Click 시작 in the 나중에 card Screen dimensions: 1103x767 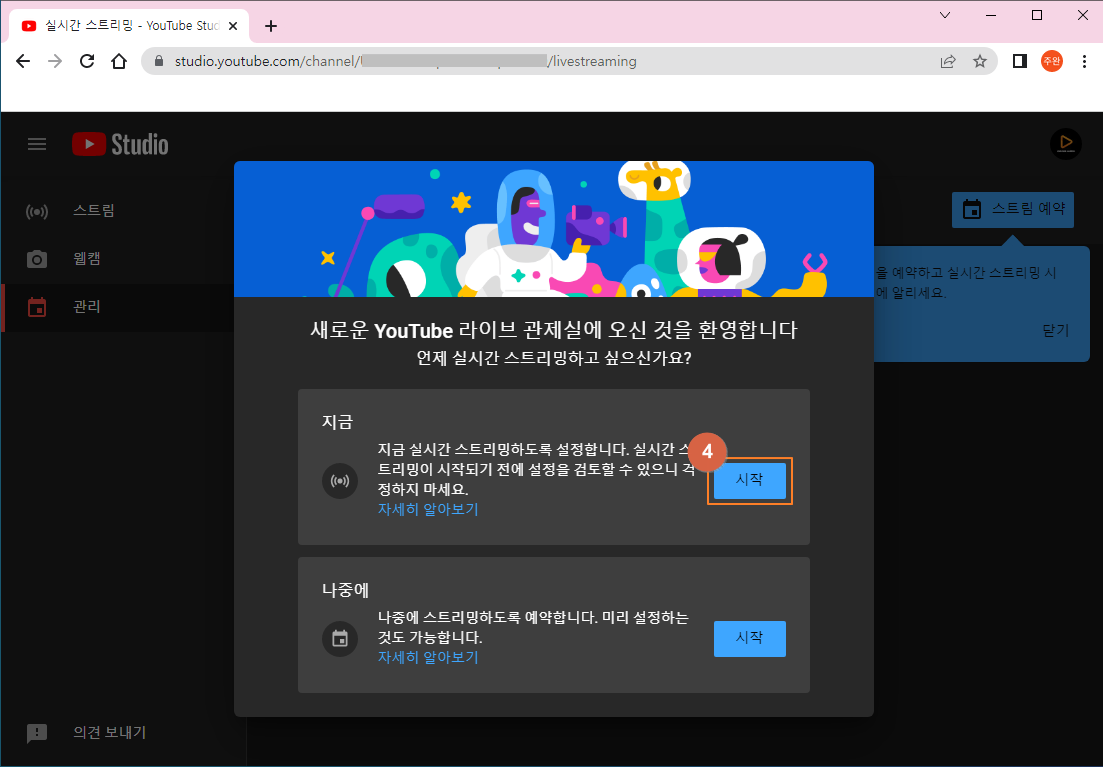(x=749, y=638)
